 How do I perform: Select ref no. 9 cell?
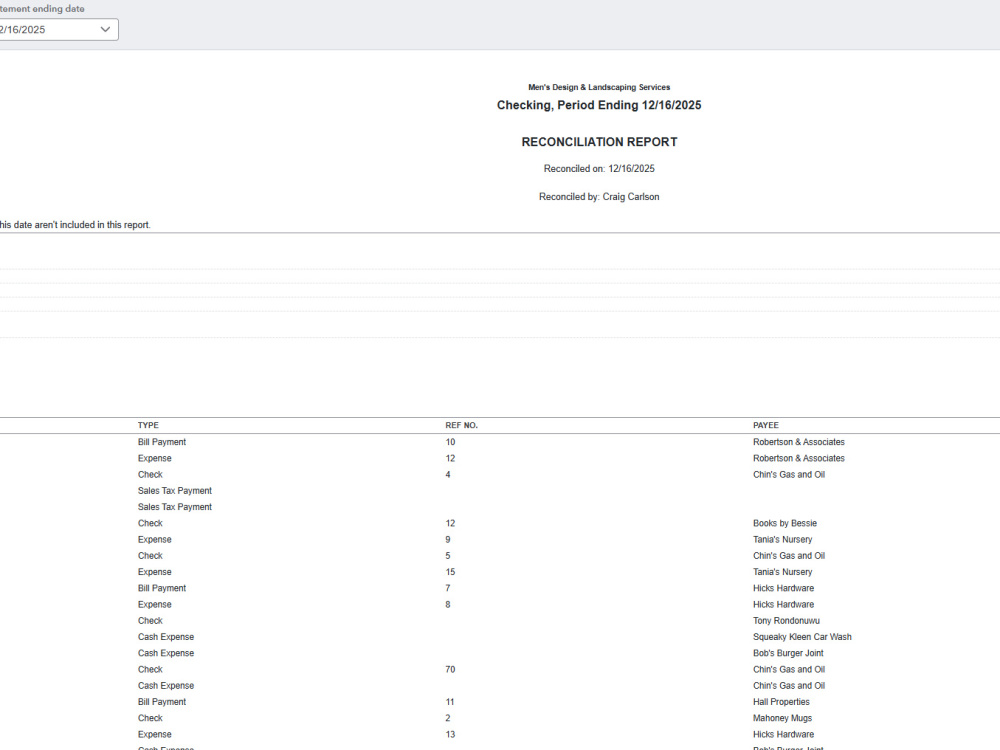448,540
